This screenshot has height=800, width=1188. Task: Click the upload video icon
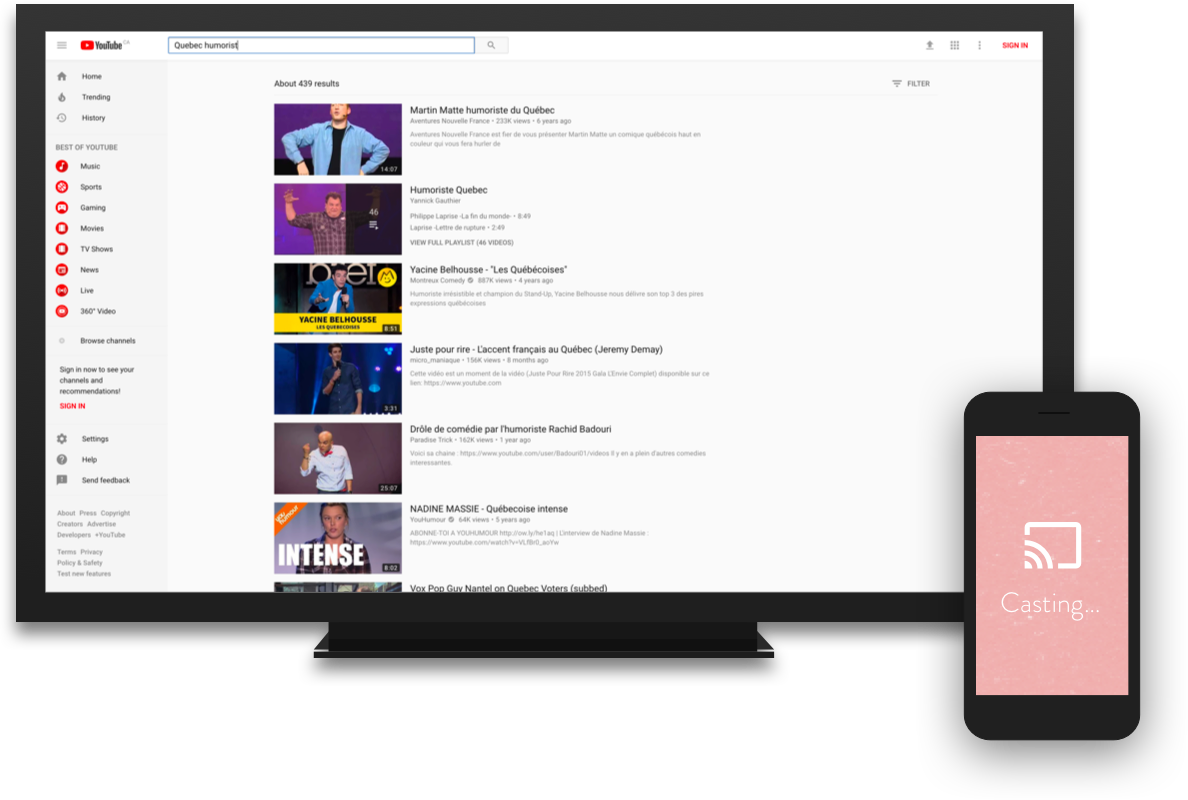click(930, 45)
